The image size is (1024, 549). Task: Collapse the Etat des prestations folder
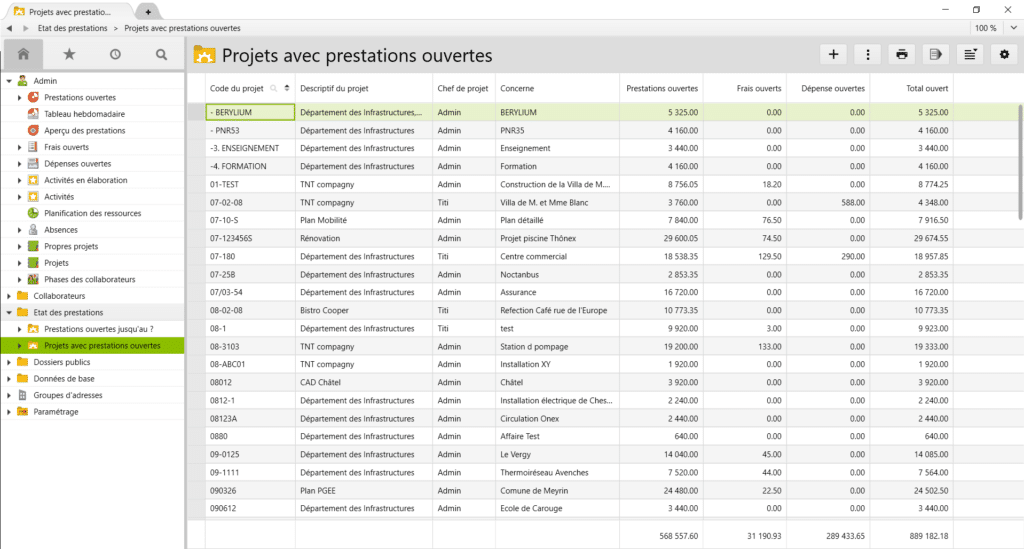click(x=9, y=313)
